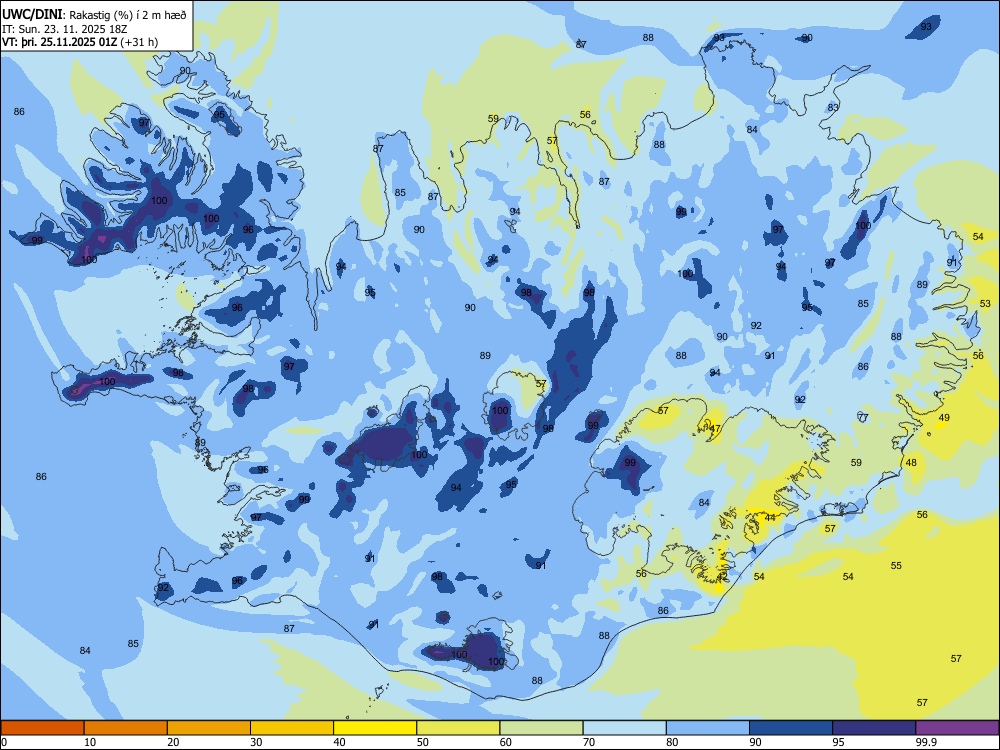Click the purple 99.9 legend swatch
The width and height of the screenshot is (1000, 750).
(957, 728)
